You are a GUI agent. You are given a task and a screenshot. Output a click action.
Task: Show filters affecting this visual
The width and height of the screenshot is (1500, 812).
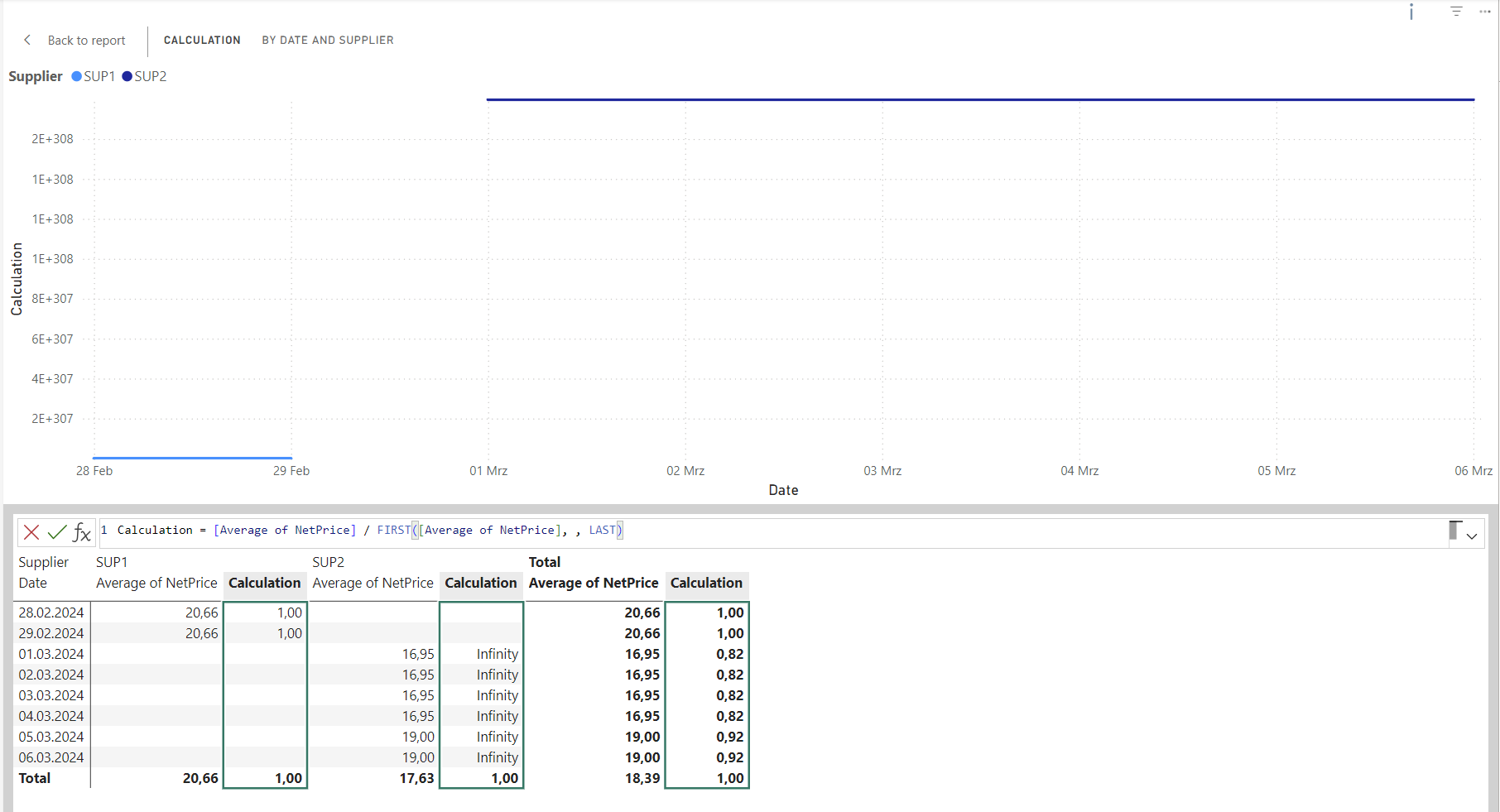pyautogui.click(x=1456, y=12)
